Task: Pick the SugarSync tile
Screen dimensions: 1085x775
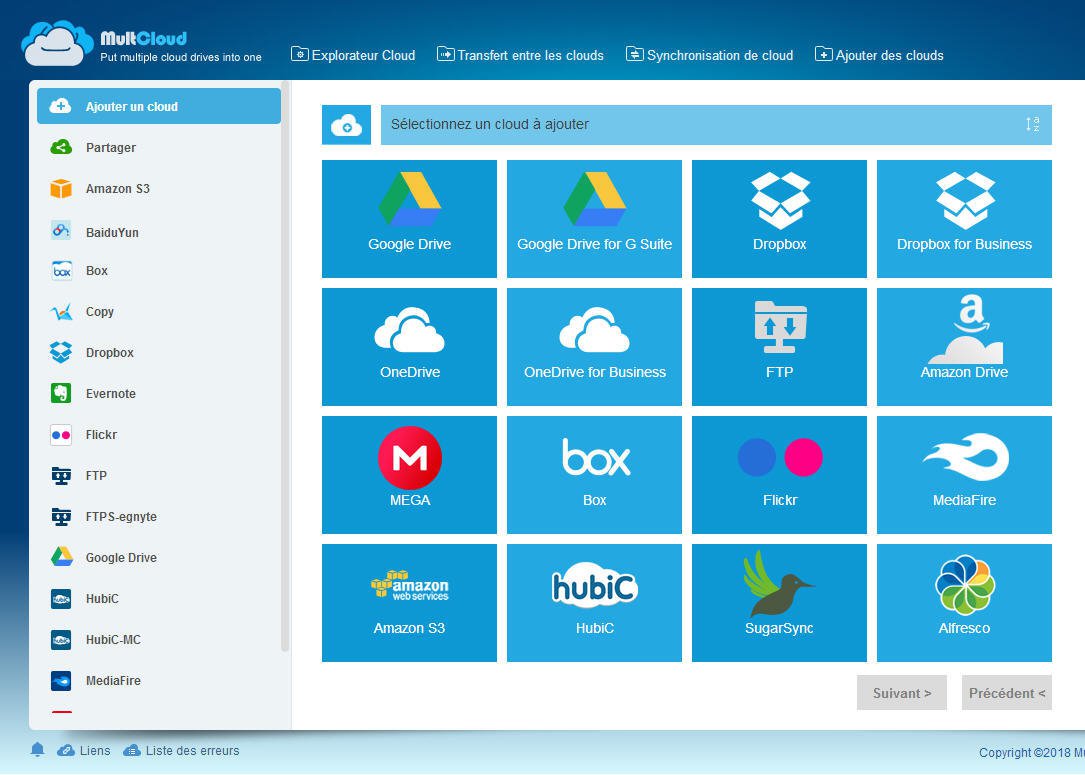Action: tap(779, 603)
